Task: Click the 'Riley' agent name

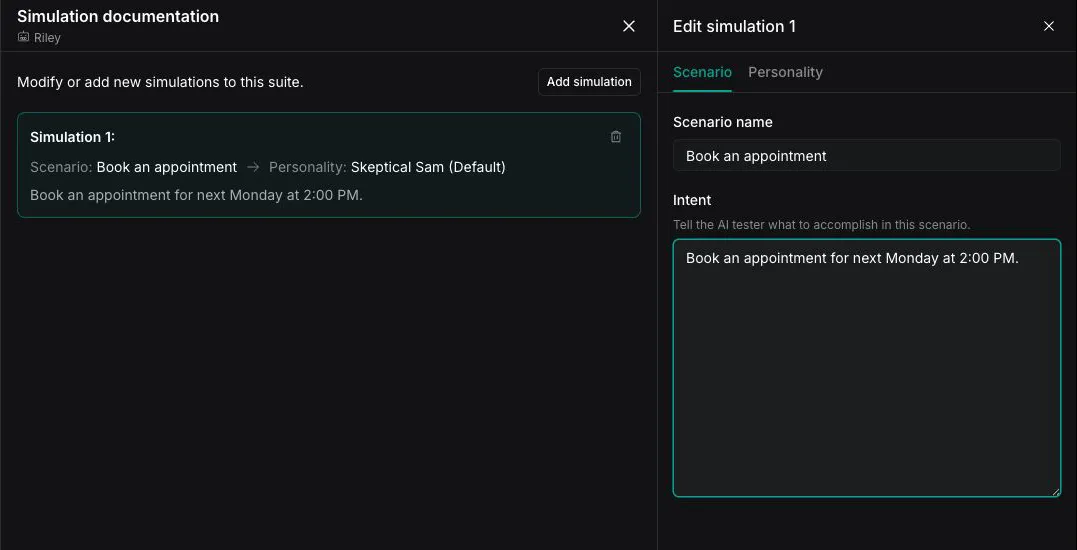Action: 47,38
